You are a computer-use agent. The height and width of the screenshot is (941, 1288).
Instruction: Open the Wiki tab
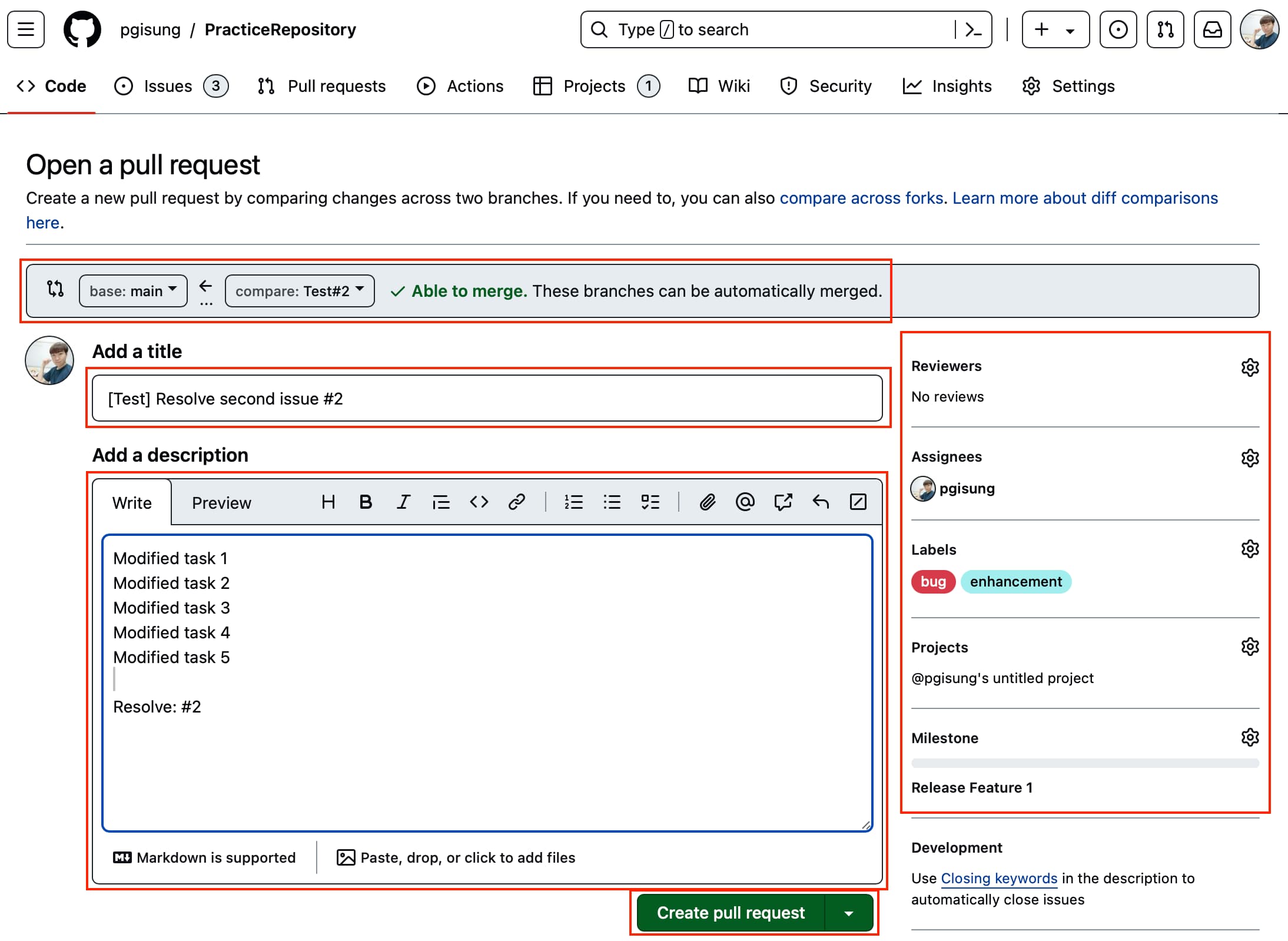tap(719, 86)
